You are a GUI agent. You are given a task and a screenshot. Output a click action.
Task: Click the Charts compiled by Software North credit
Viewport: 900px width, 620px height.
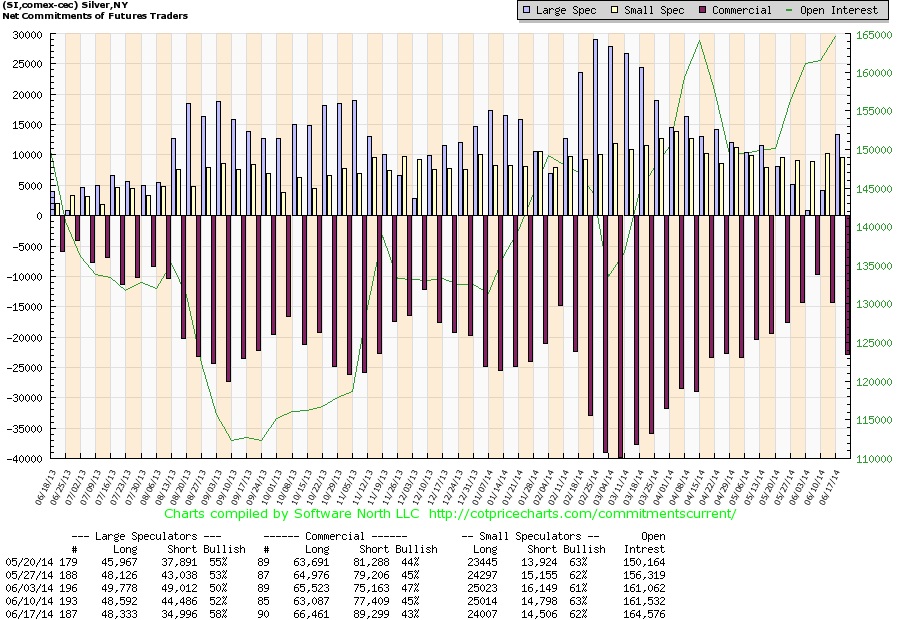292,513
